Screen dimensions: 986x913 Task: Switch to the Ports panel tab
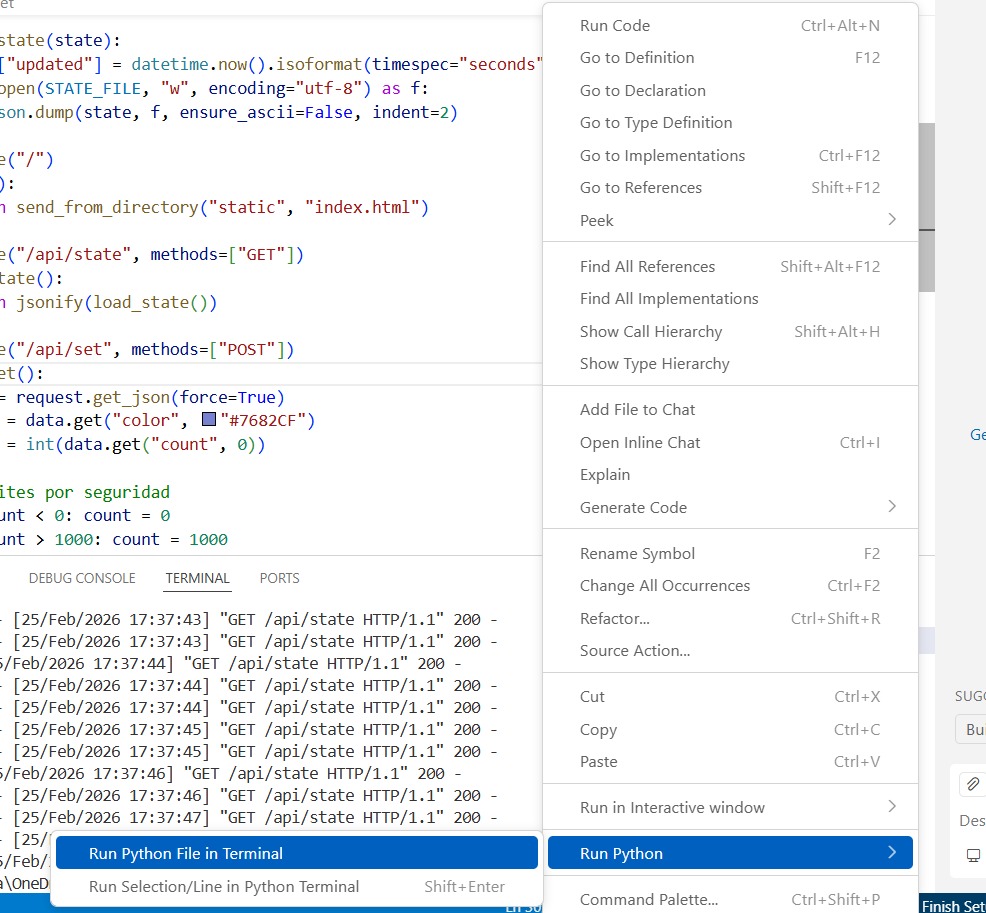pyautogui.click(x=279, y=578)
